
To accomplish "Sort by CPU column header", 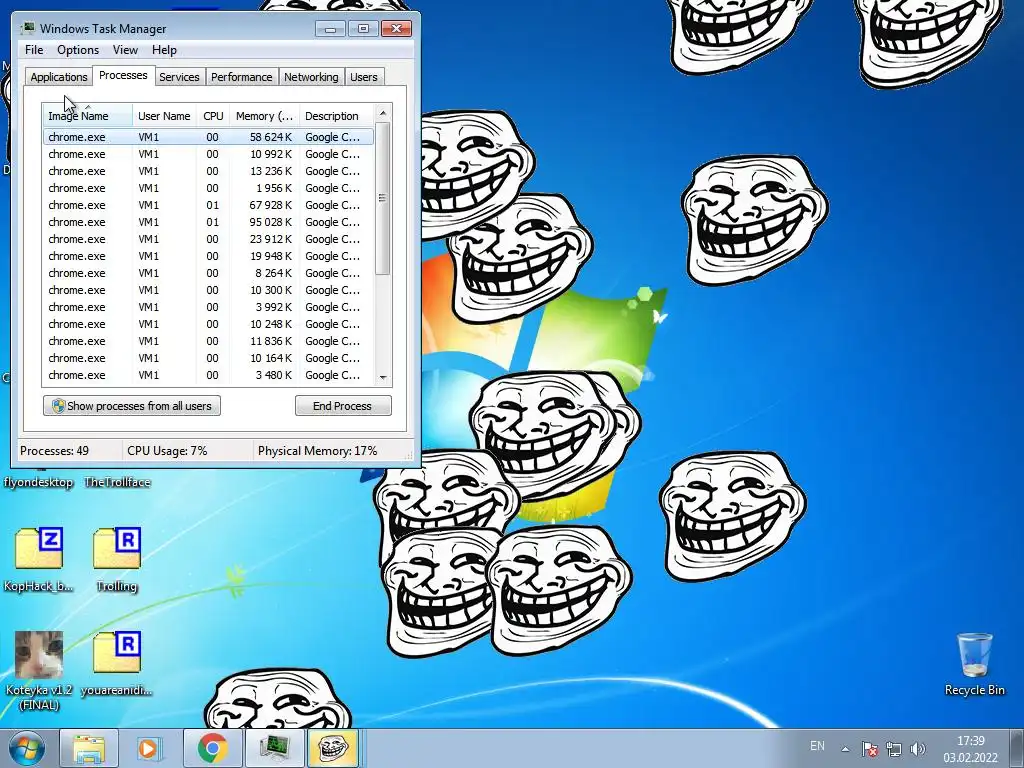I will 213,116.
